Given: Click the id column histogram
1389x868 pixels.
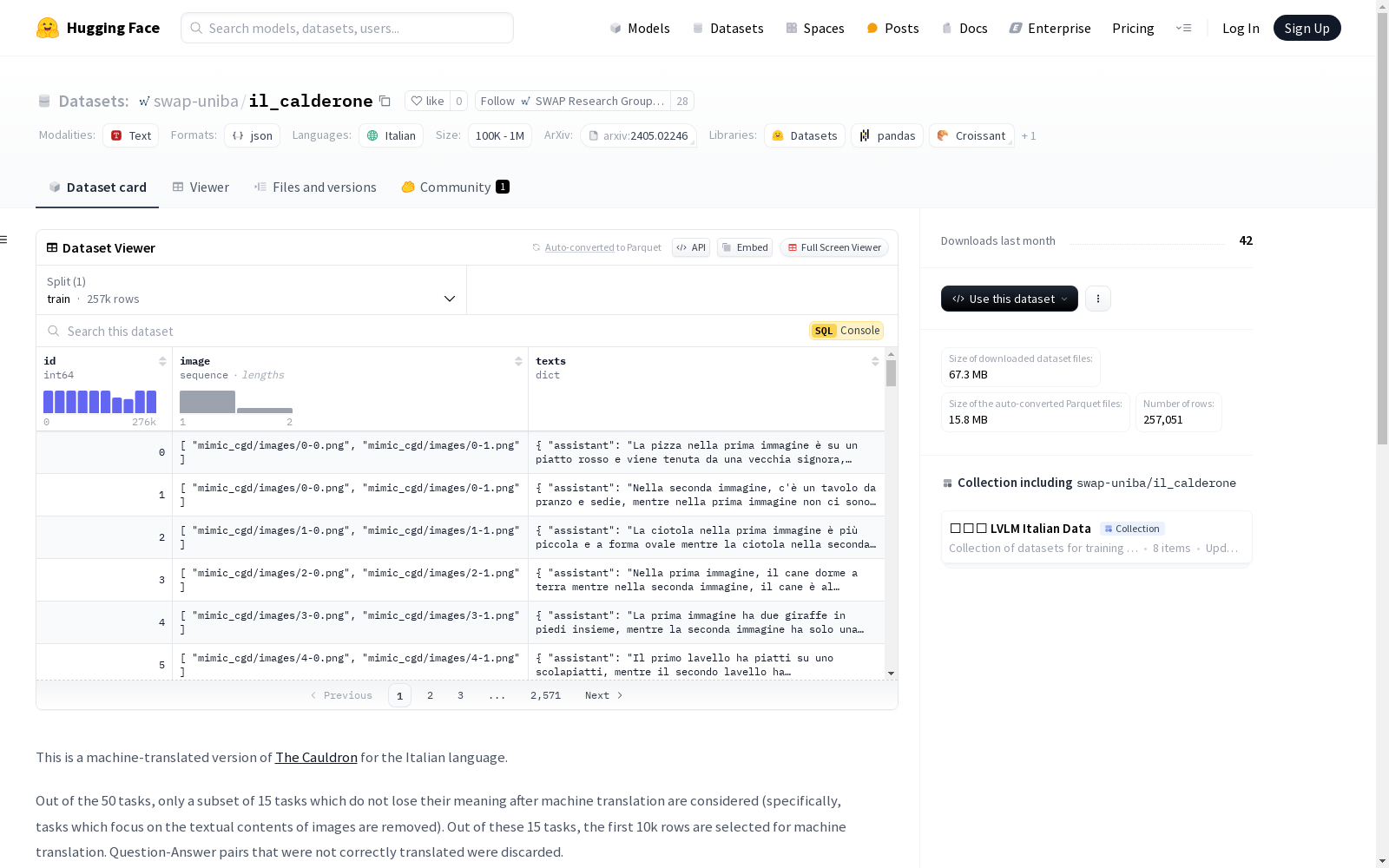Looking at the screenshot, I should (100, 402).
